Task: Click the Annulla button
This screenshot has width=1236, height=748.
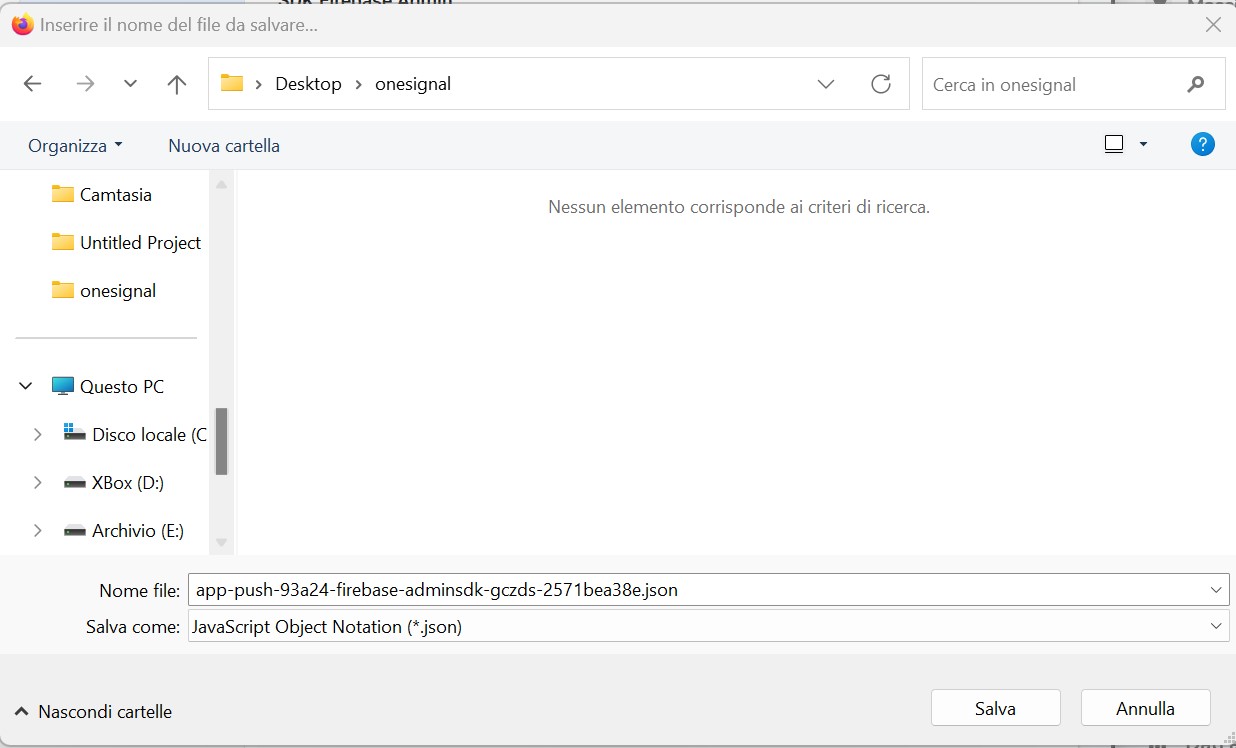Action: [x=1145, y=708]
